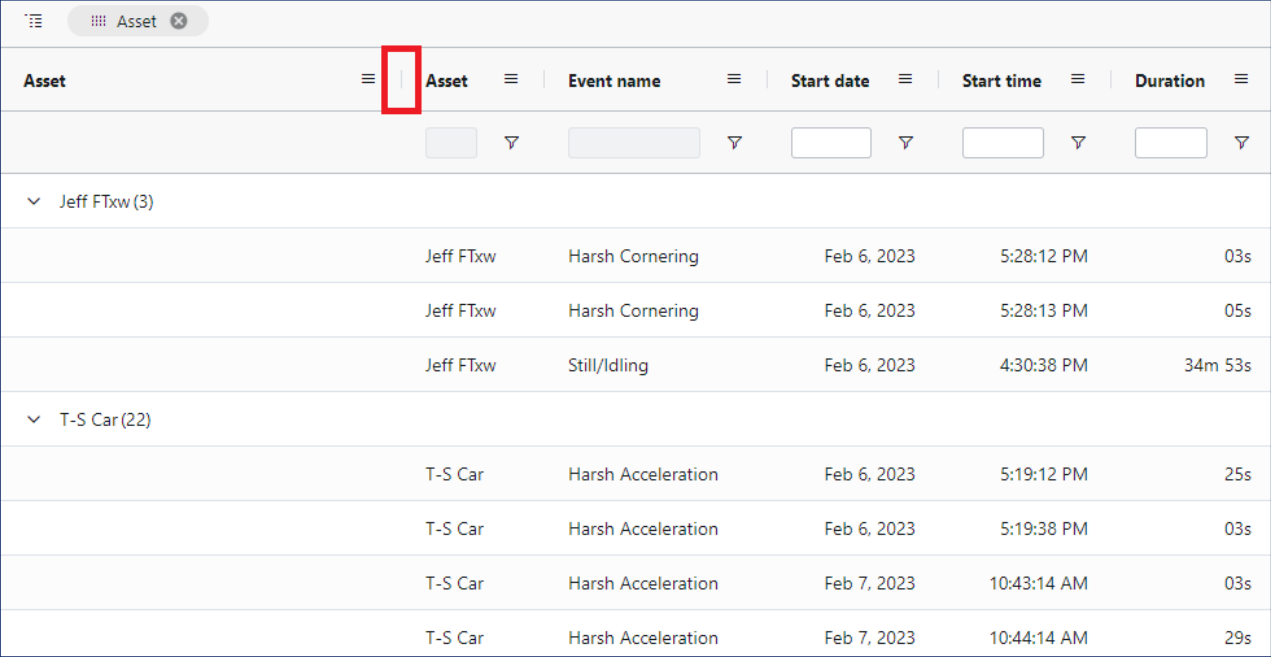
Task: Open the Start time filter funnel
Action: [x=1078, y=143]
